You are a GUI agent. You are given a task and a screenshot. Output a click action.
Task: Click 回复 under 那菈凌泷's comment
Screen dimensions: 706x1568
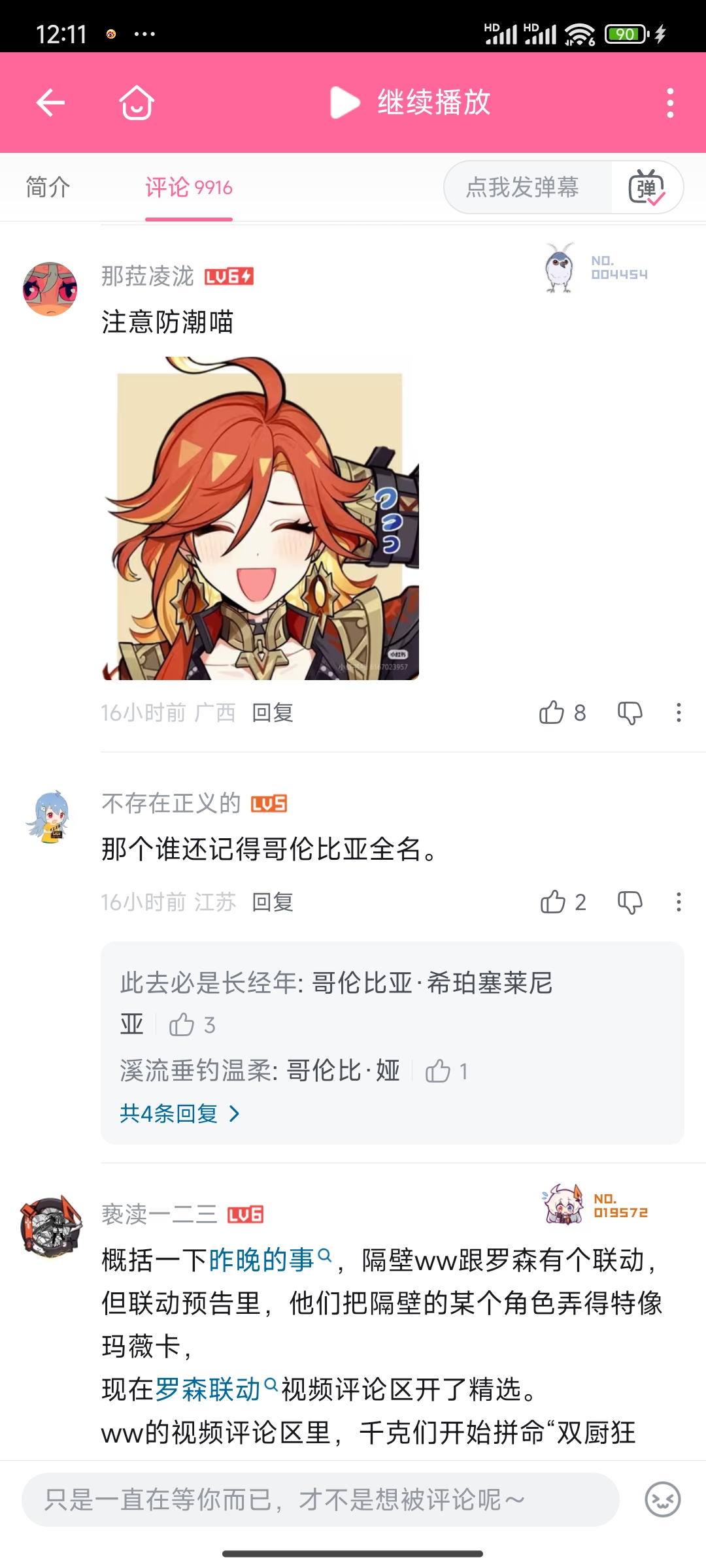click(x=273, y=712)
